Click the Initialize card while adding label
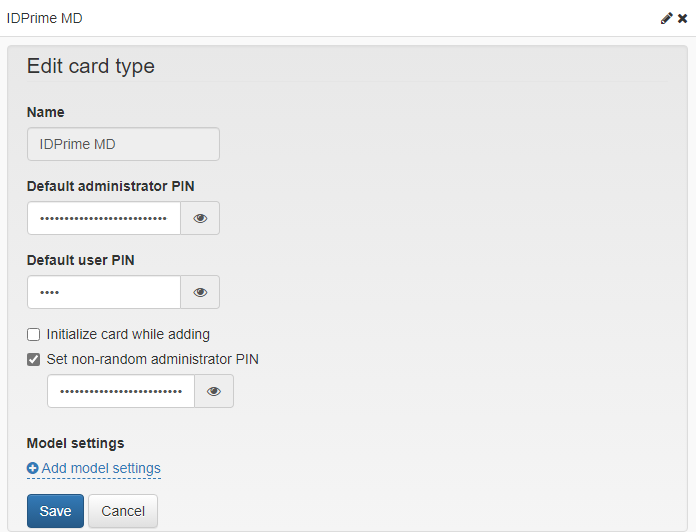 (128, 335)
